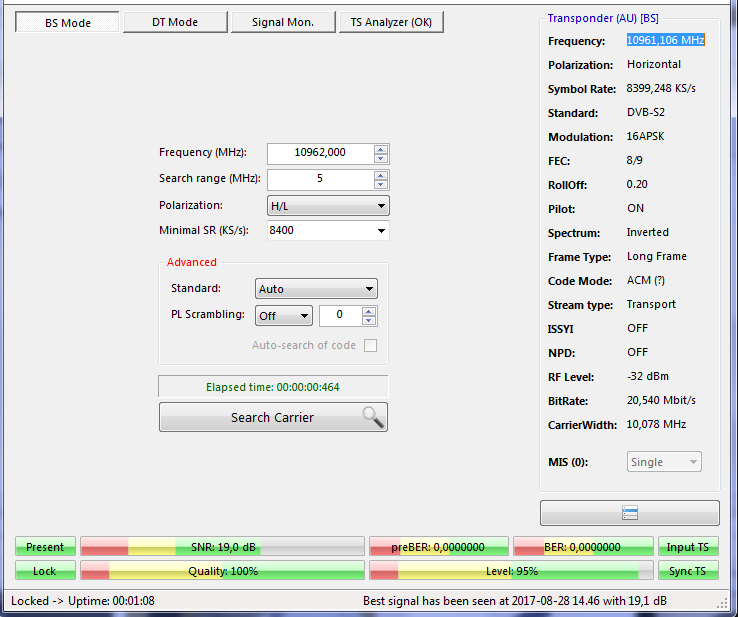Expand the Minimal SR combo box
Viewport: 738px width, 617px height.
[x=381, y=231]
